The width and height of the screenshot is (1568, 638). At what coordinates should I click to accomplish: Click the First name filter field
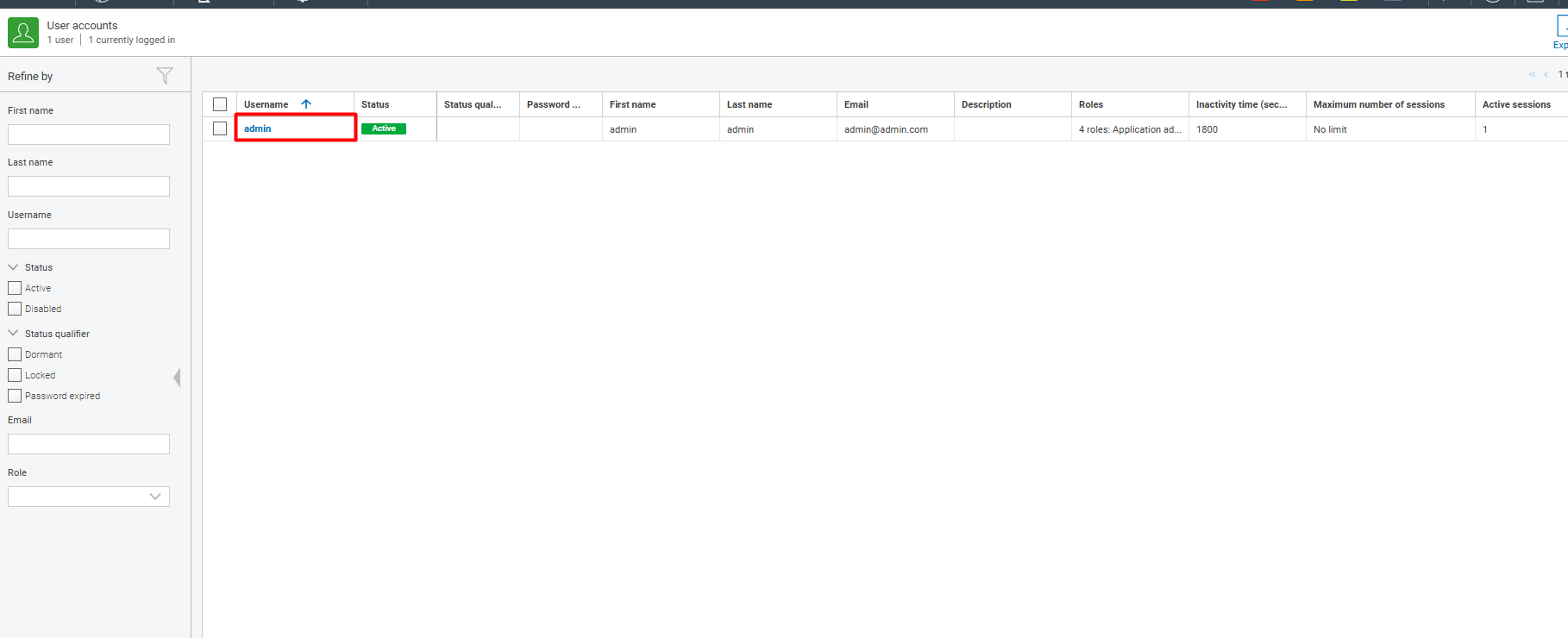click(x=89, y=134)
